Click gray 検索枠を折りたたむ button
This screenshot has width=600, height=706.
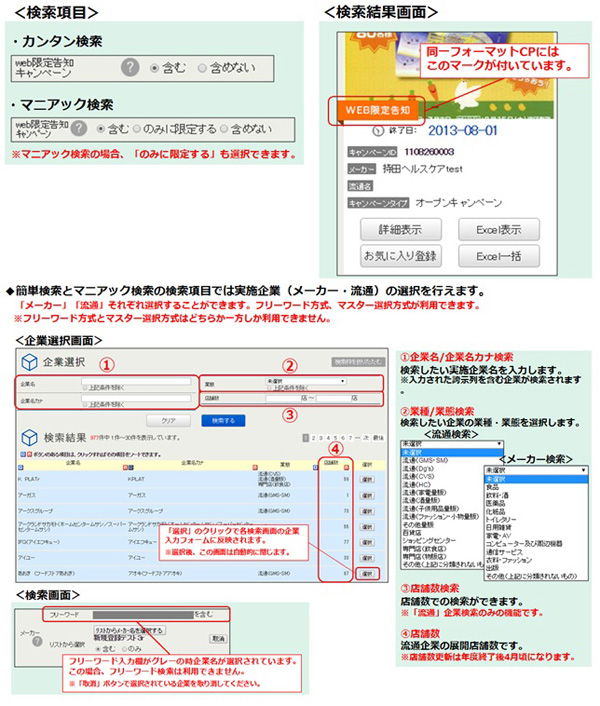click(x=358, y=362)
